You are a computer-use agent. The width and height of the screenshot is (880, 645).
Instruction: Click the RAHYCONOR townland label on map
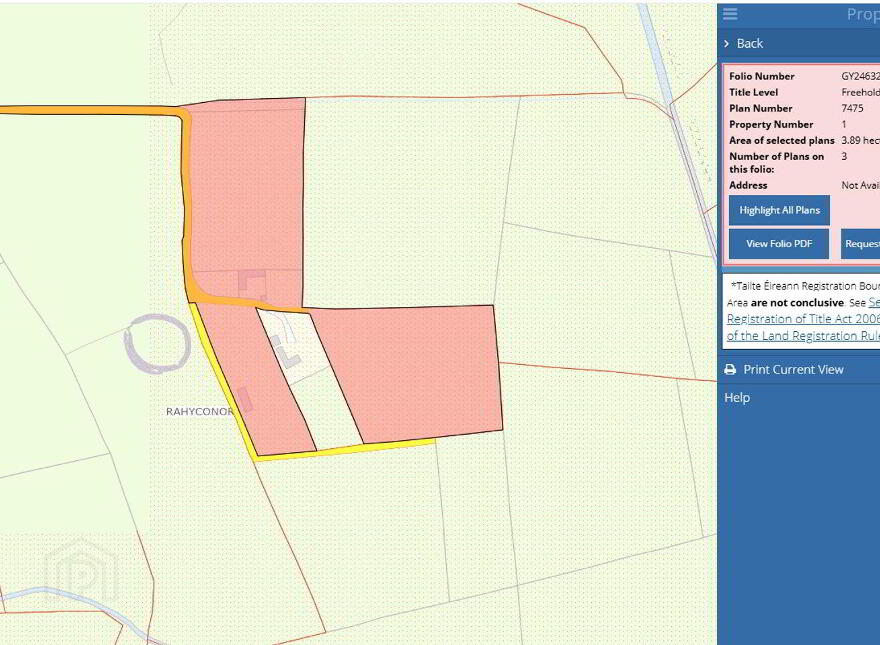click(199, 411)
